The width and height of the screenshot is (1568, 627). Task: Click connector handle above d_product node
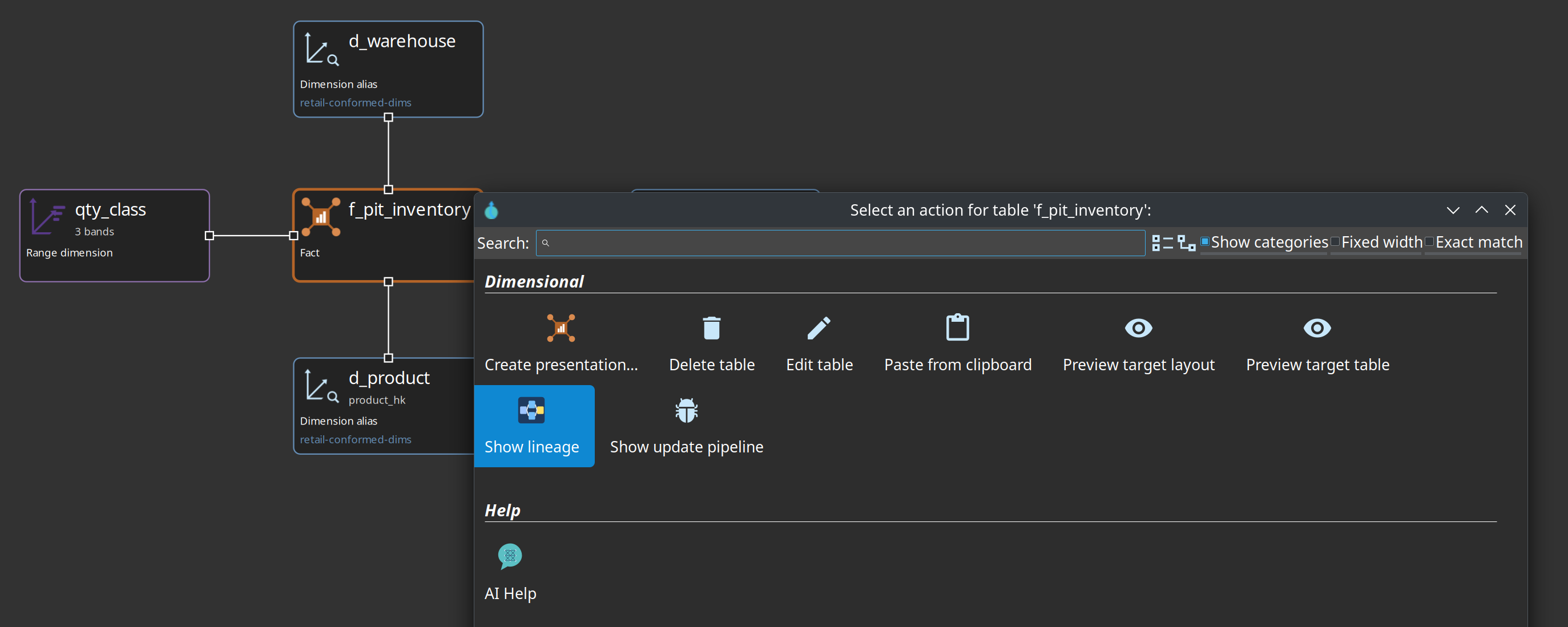point(388,358)
